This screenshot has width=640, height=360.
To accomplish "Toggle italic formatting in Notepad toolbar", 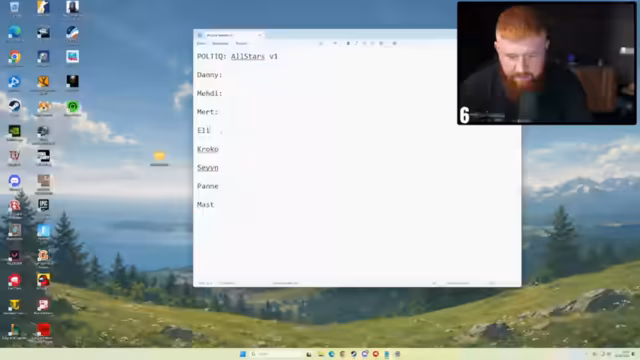I will click(356, 43).
